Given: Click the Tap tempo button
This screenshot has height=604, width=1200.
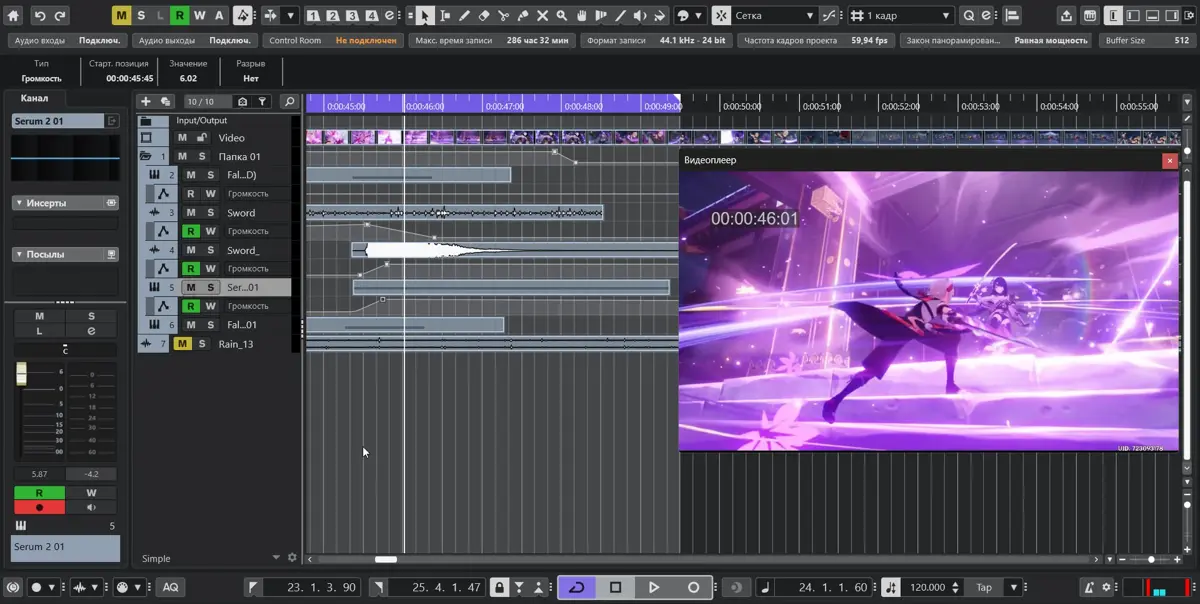Looking at the screenshot, I should tap(985, 587).
